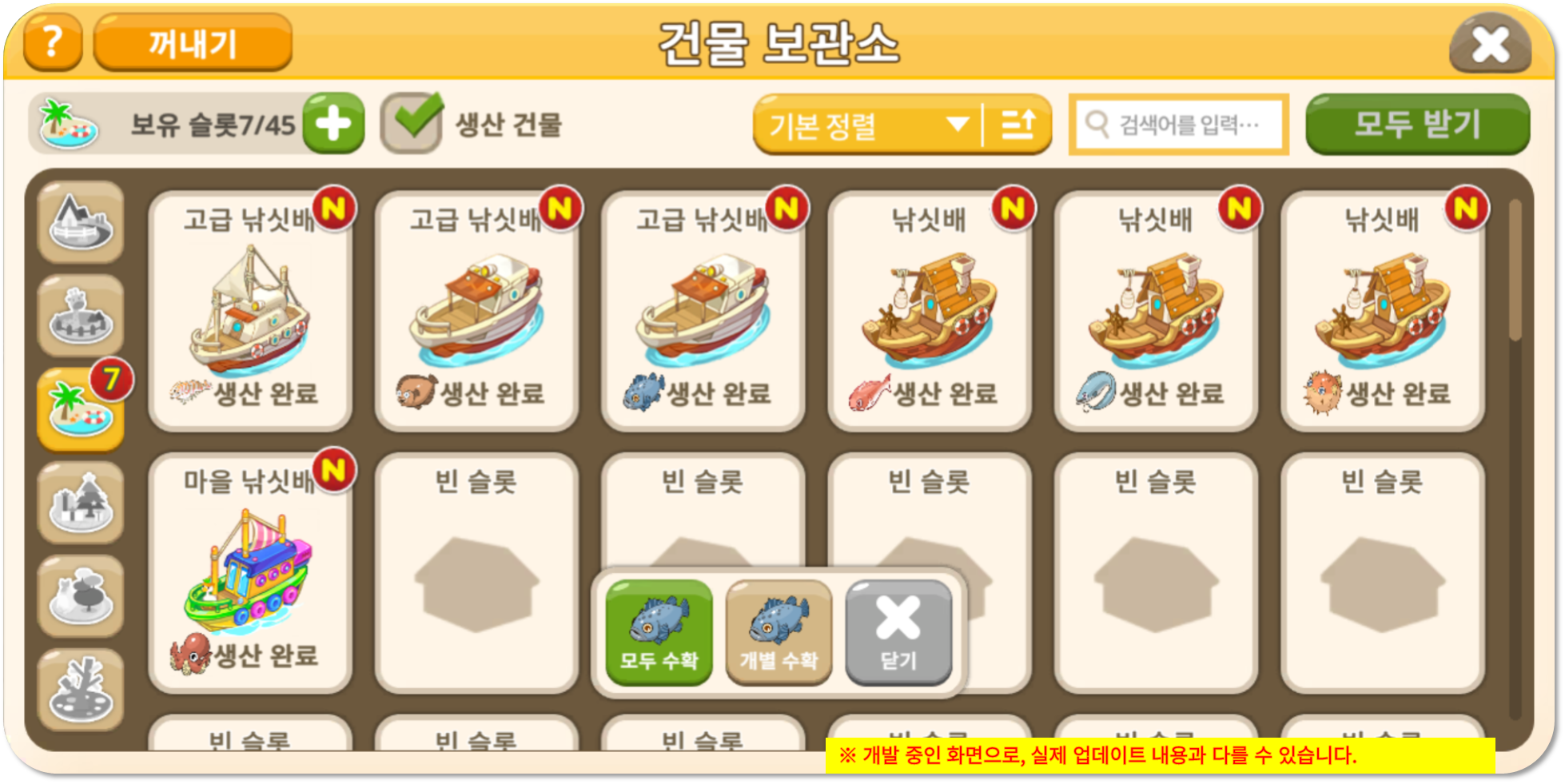This screenshot has width=1565, height=784.
Task: Add slots with green plus icon
Action: point(333,124)
